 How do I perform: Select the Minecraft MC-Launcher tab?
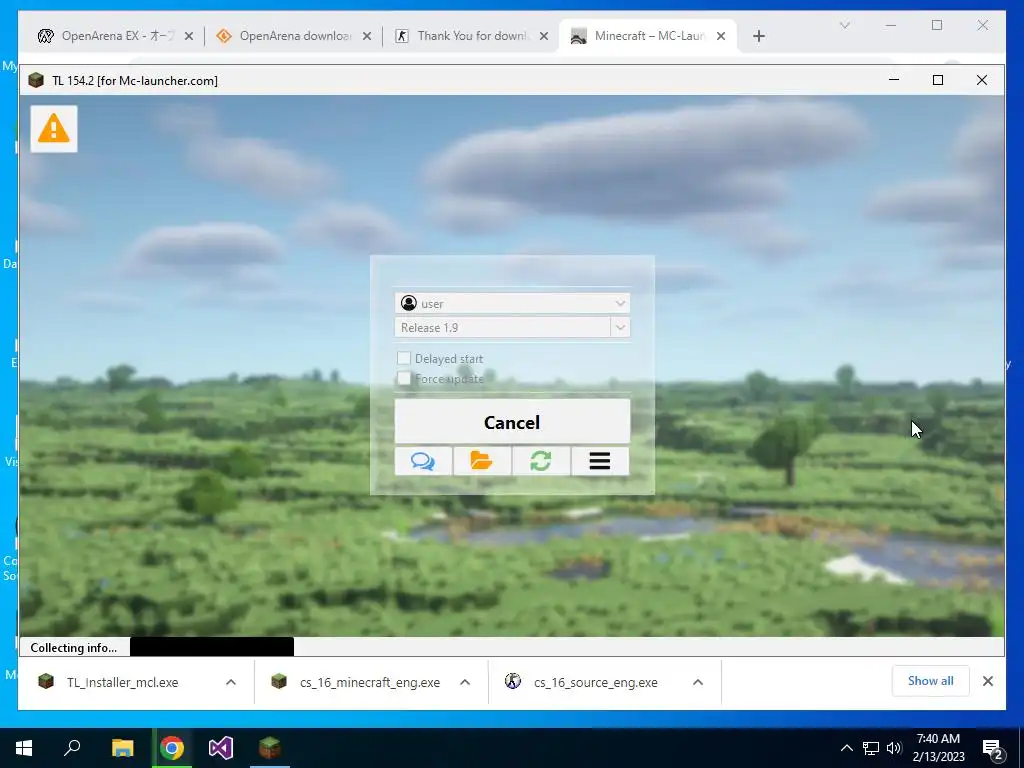[x=648, y=36]
